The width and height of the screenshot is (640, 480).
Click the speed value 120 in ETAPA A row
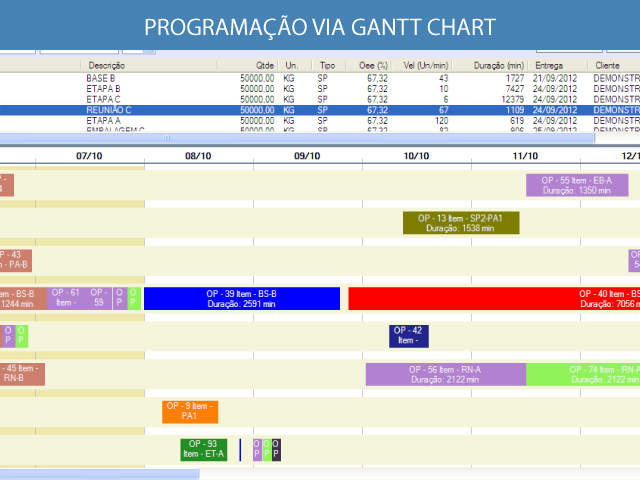click(x=441, y=121)
